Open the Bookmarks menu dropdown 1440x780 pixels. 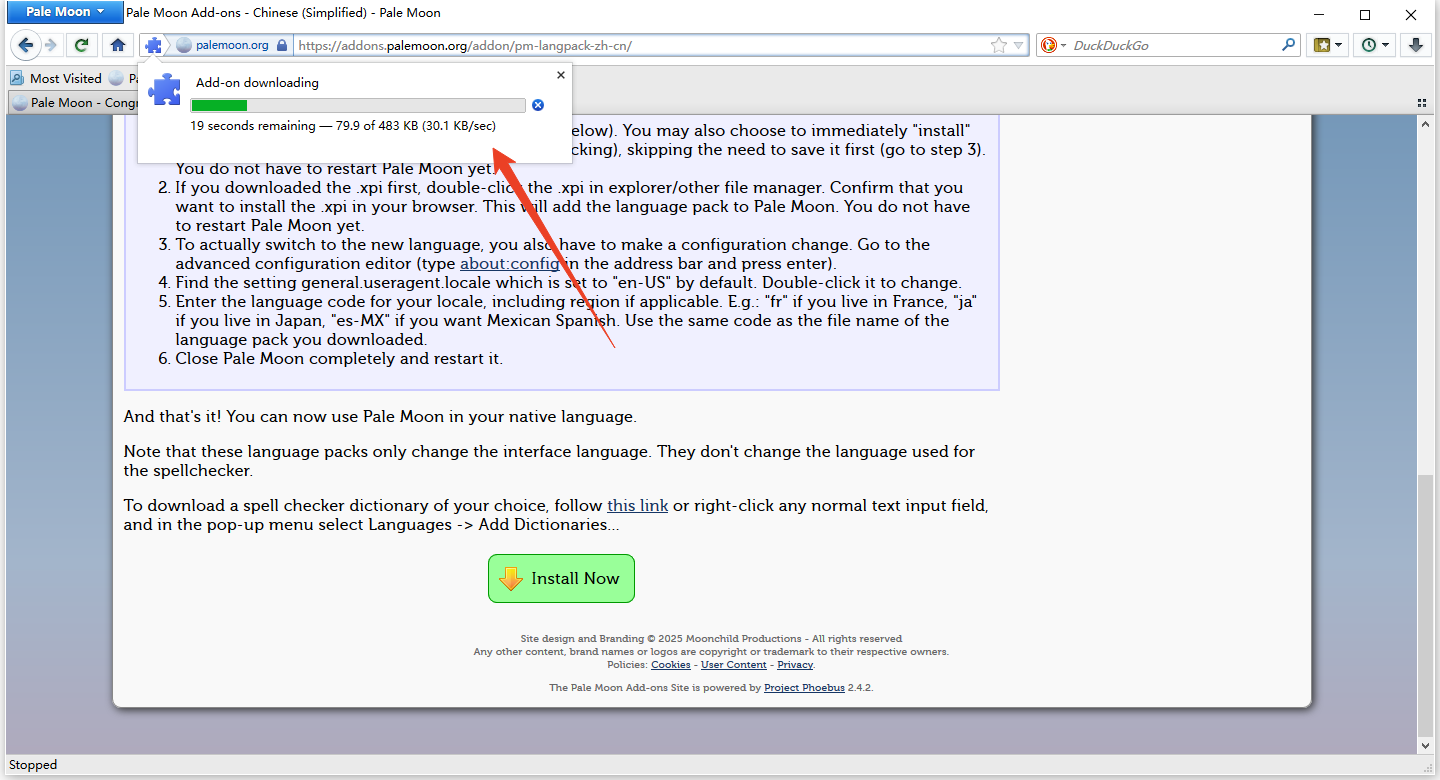[1339, 45]
